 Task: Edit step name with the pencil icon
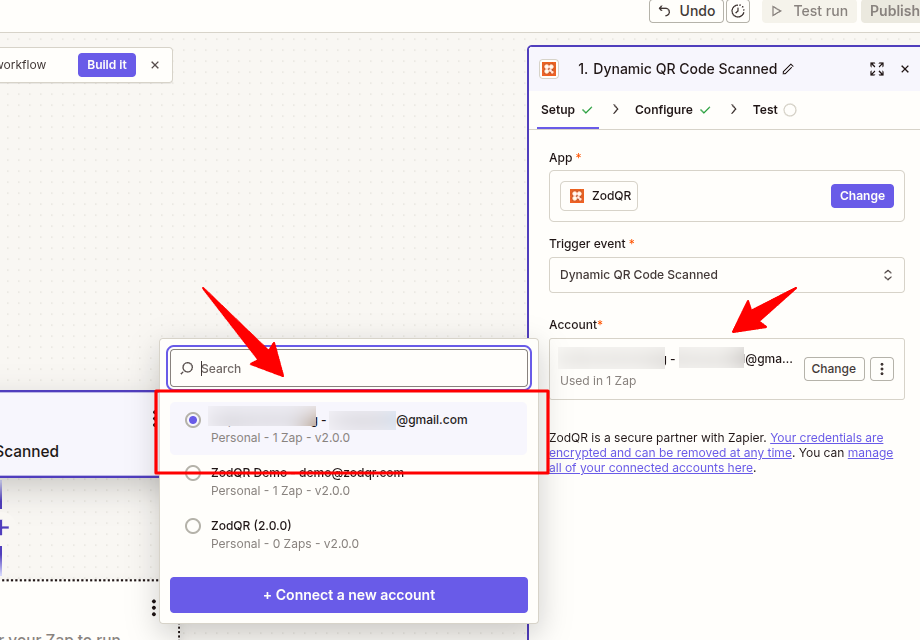point(788,69)
